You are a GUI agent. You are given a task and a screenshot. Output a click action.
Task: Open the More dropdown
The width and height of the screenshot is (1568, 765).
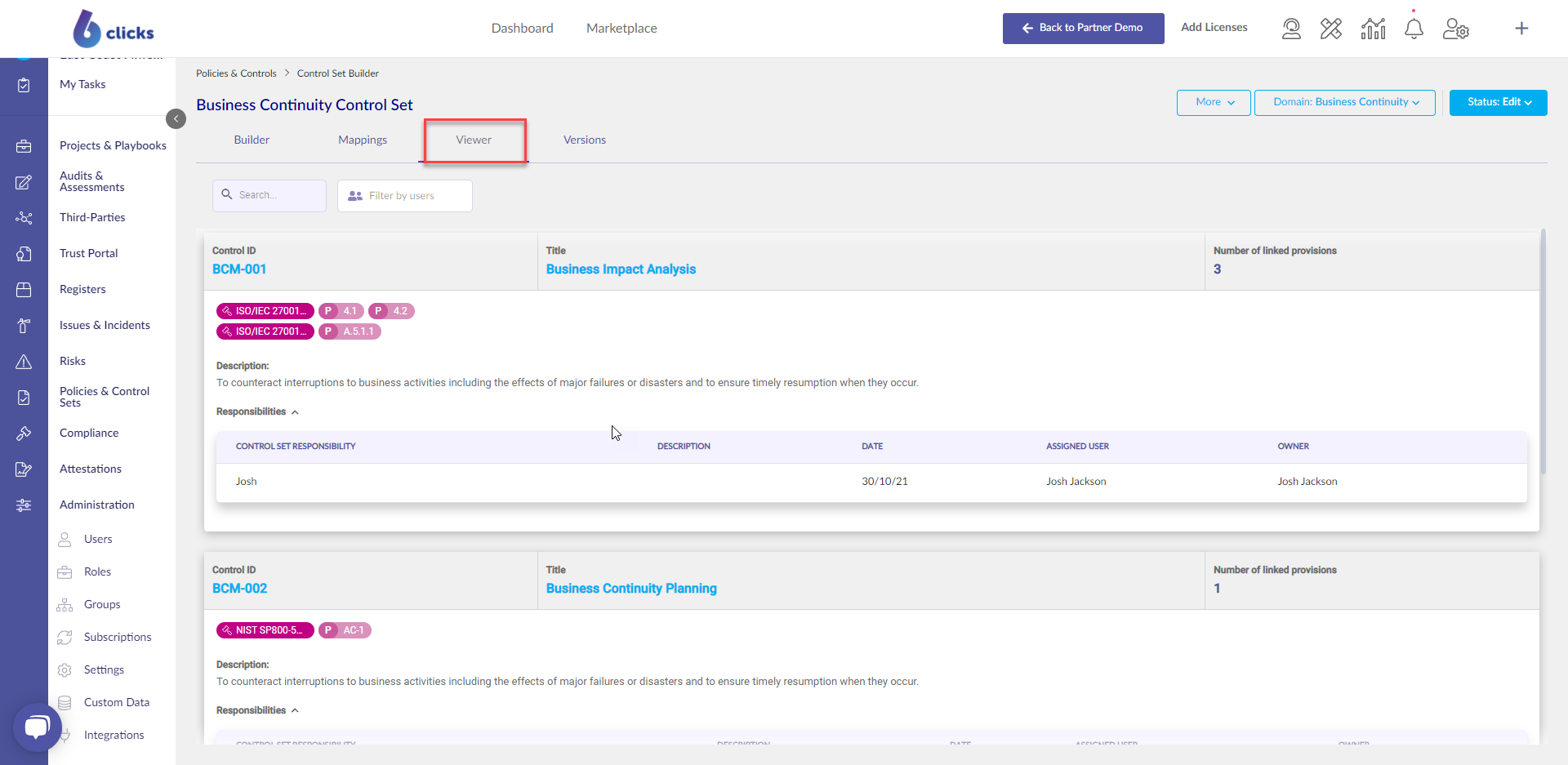tap(1214, 103)
